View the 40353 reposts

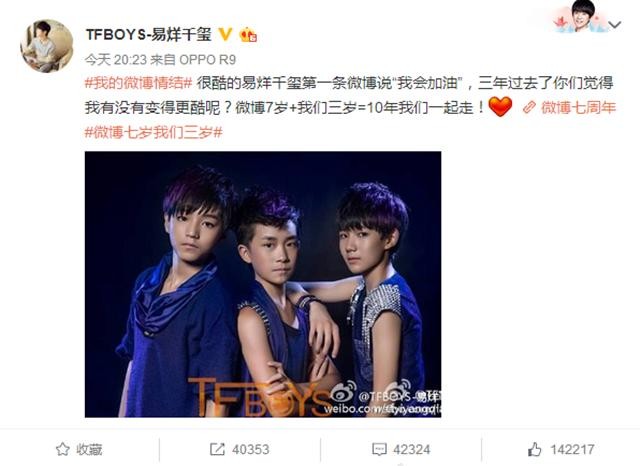pyautogui.click(x=240, y=449)
